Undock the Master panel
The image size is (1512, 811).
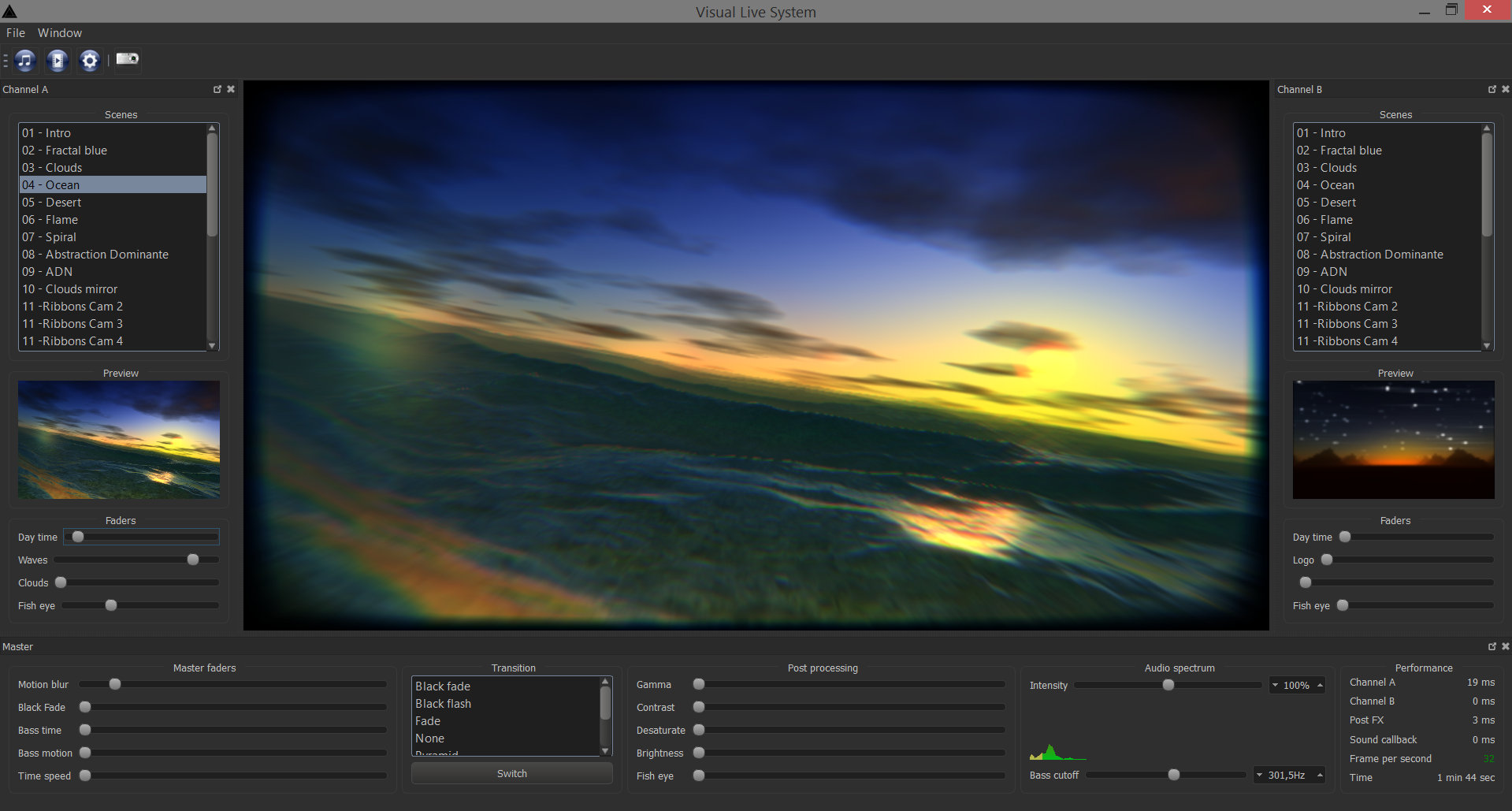1492,646
